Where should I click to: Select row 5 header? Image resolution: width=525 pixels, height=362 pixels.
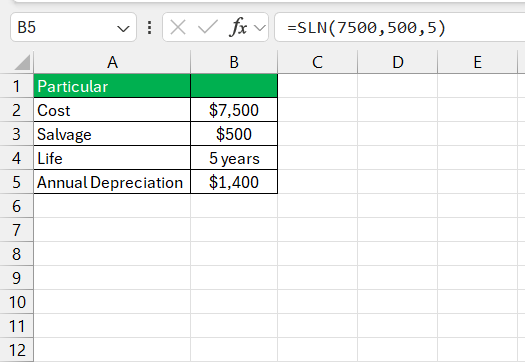click(17, 182)
